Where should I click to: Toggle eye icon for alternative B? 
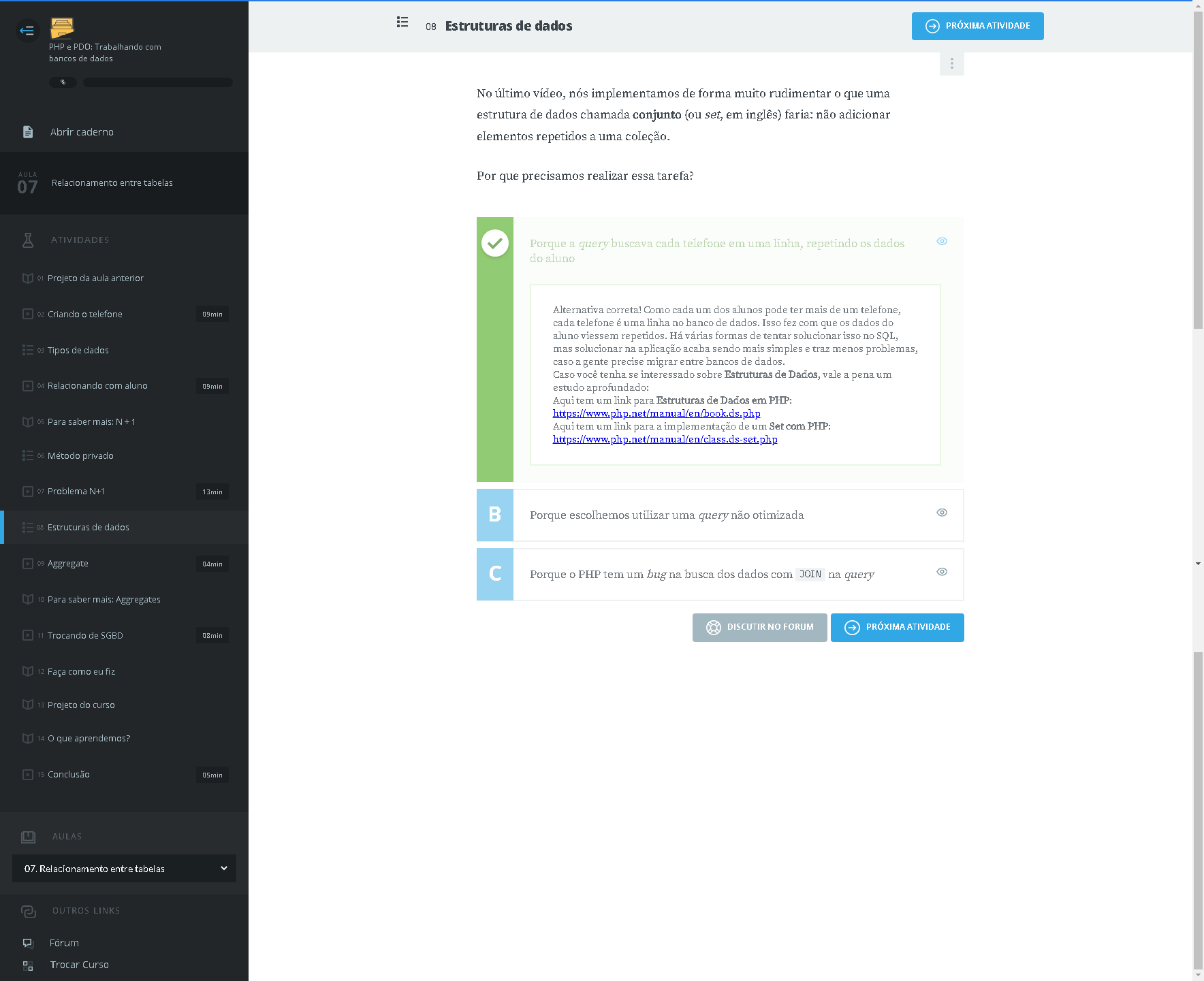(x=942, y=513)
